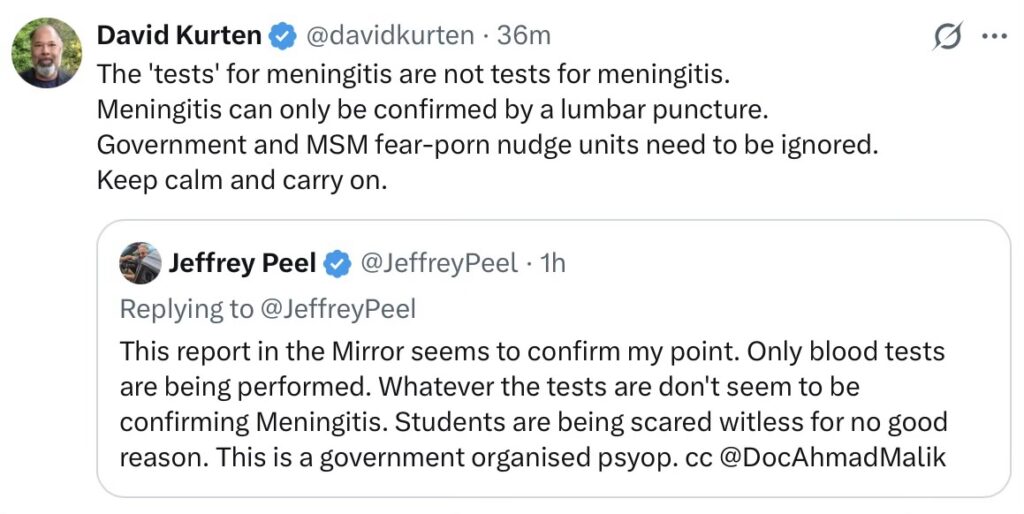Open the post via the 36m timestamp
Image resolution: width=1024 pixels, height=514 pixels.
(x=525, y=37)
